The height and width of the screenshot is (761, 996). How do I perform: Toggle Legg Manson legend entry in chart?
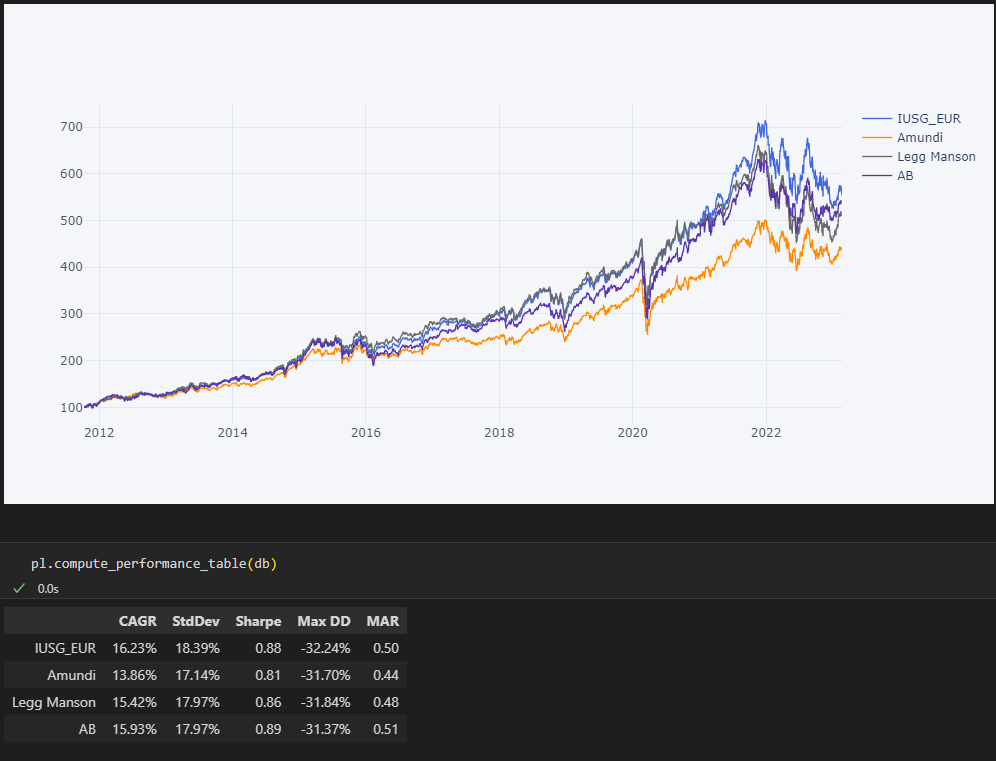936,157
